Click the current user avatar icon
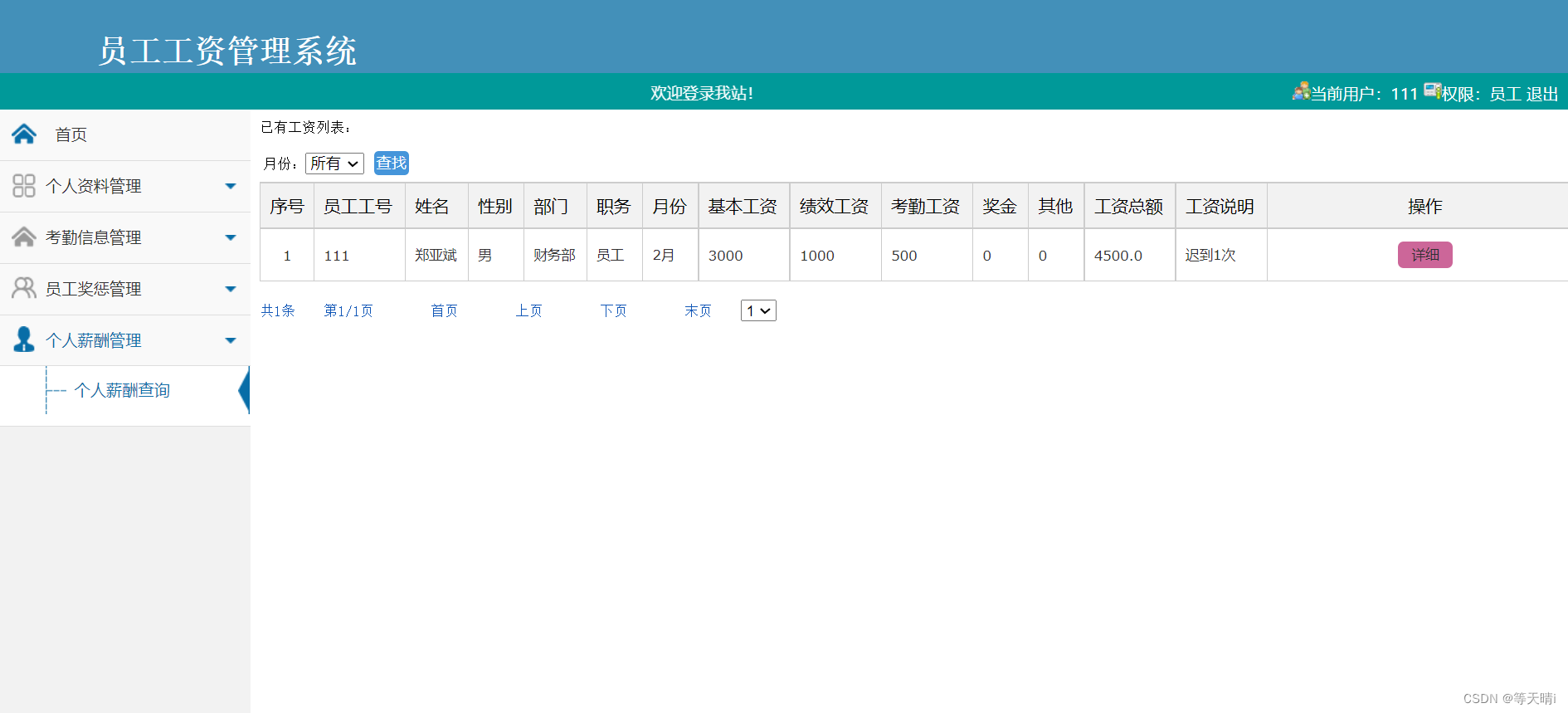The width and height of the screenshot is (1568, 713). 1301,91
